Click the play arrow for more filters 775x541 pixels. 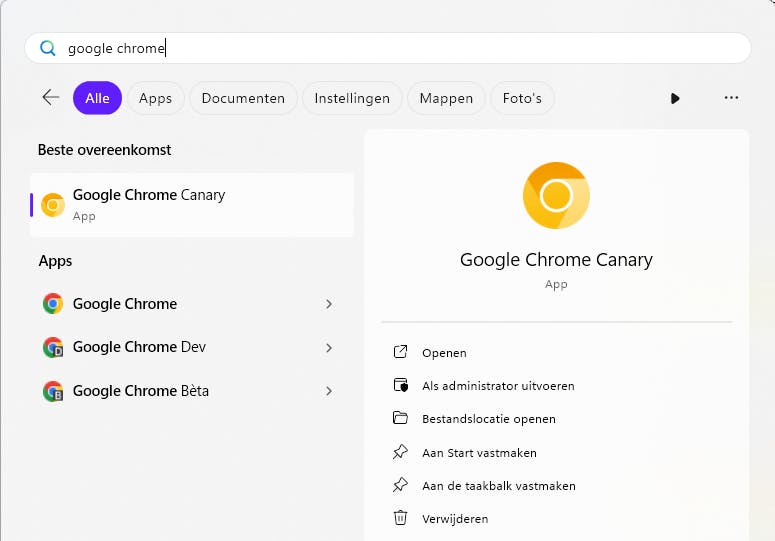[x=675, y=98]
